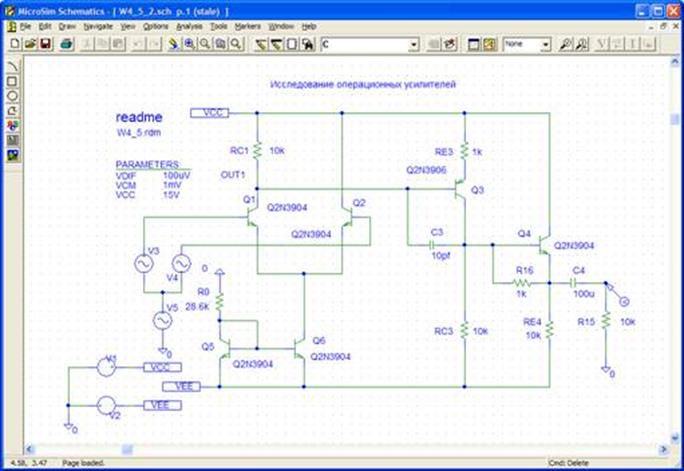The height and width of the screenshot is (471, 684).
Task: Click the colorful Draw Text Box sidebar icon
Action: (13, 126)
